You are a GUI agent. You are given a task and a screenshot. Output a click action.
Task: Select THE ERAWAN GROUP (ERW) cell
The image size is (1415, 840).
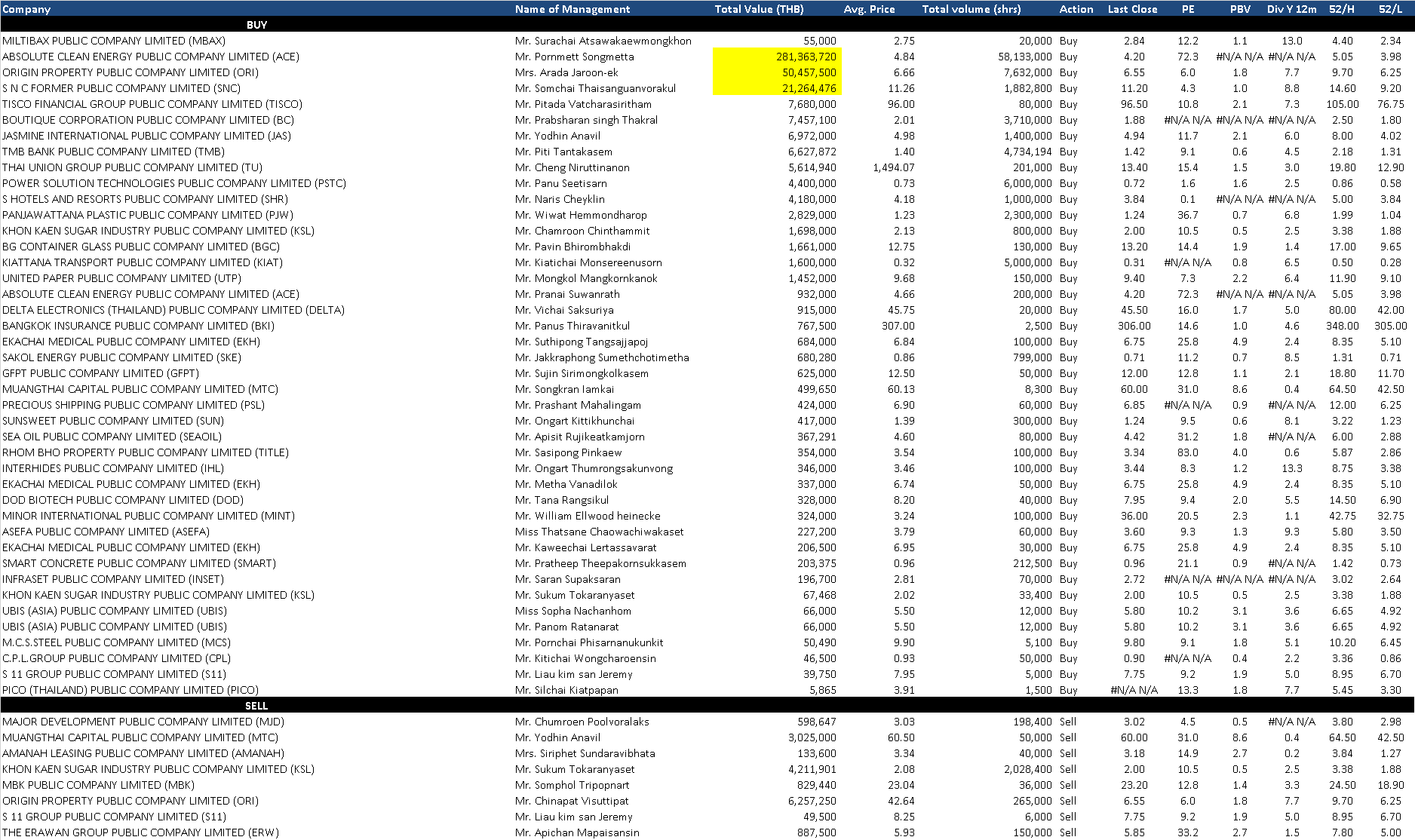coord(140,832)
